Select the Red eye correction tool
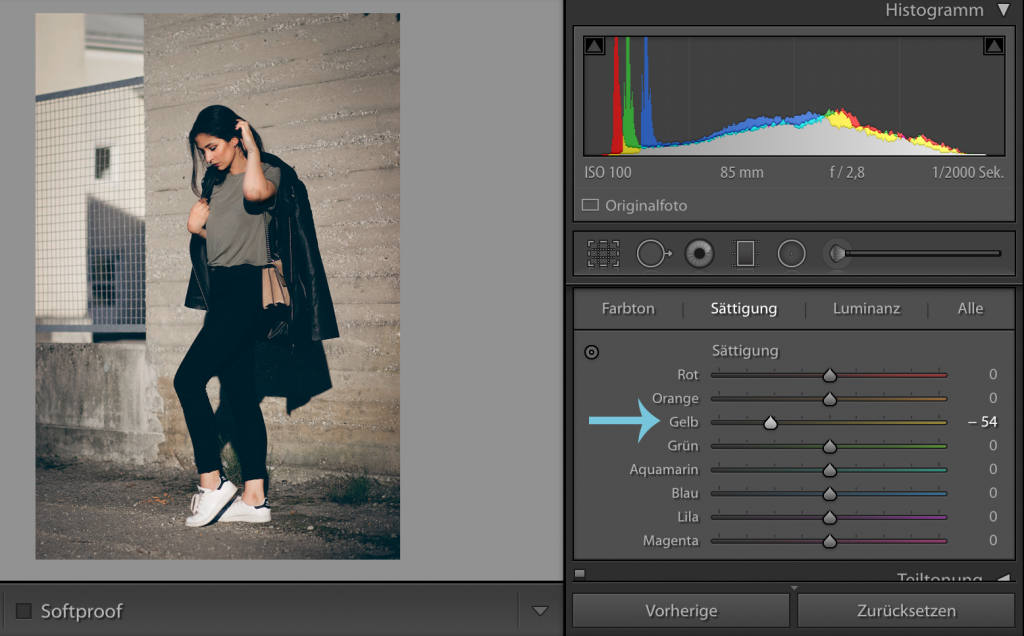1024x636 pixels. (699, 253)
